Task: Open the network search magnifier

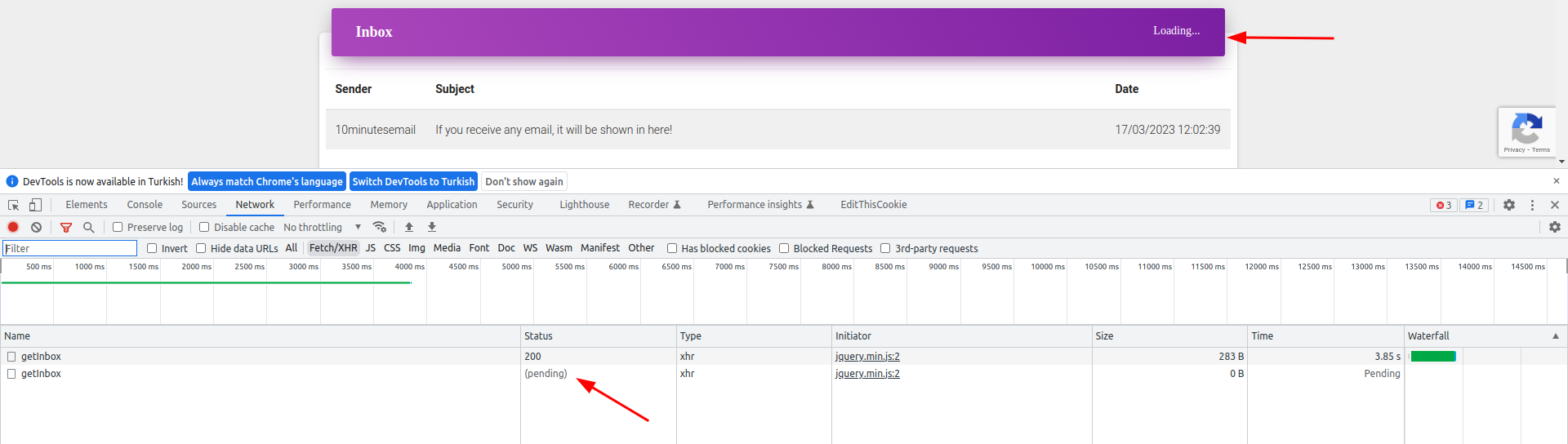Action: (88, 227)
